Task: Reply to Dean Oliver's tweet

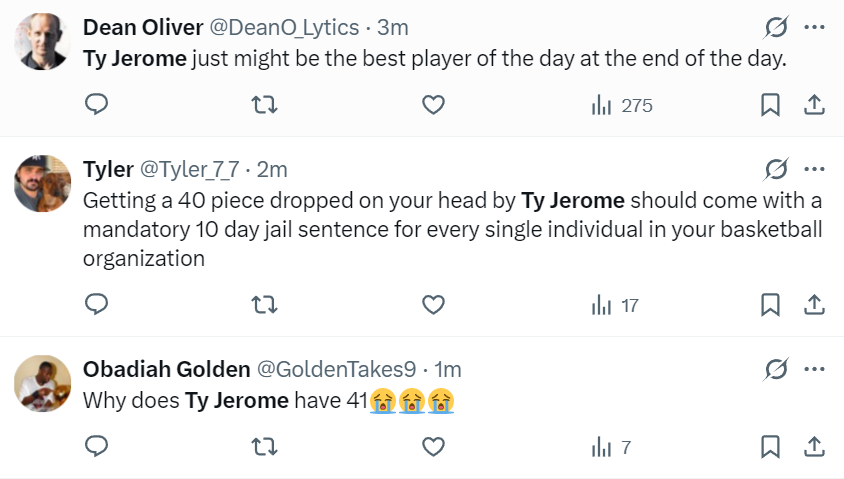Action: point(97,104)
